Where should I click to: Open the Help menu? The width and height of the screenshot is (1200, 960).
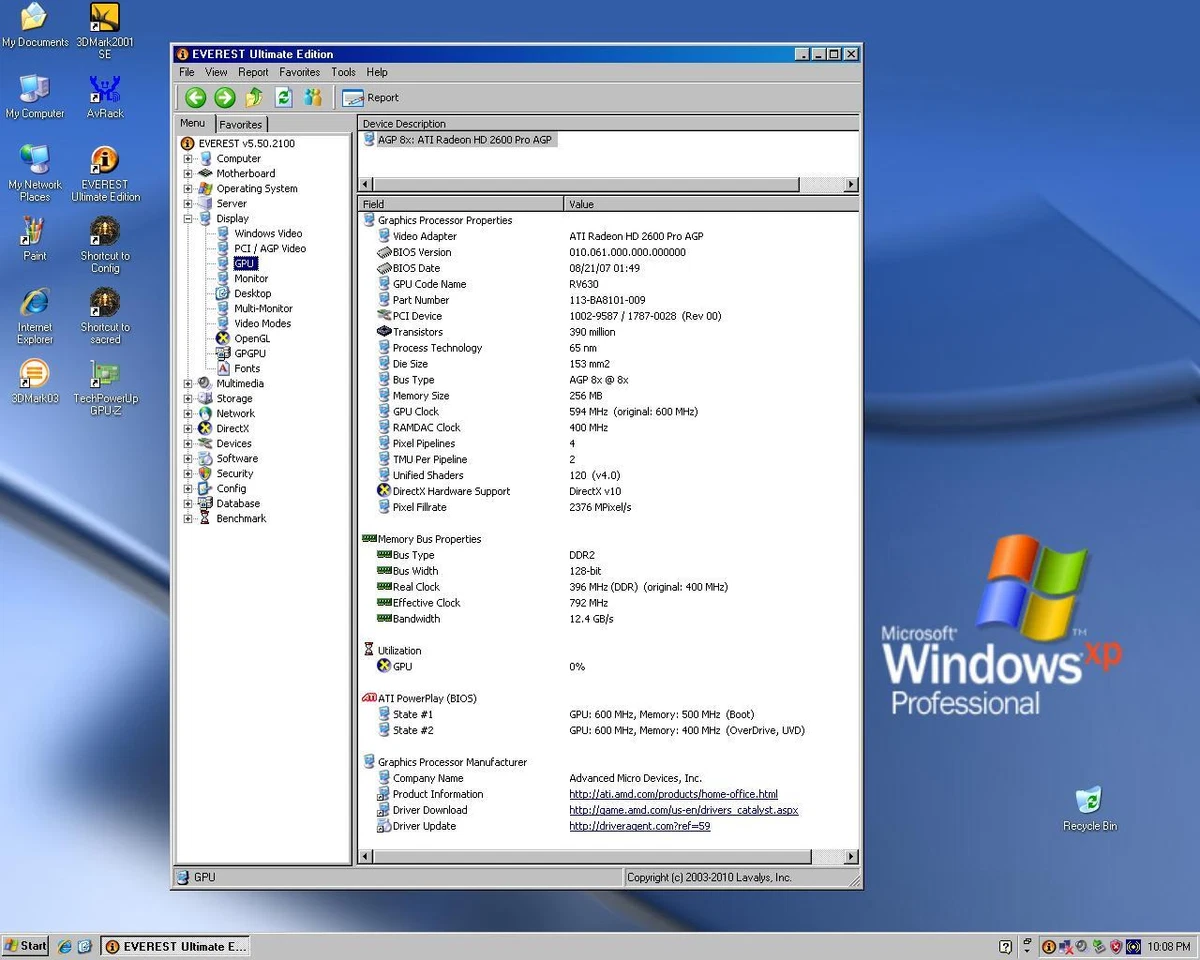point(377,72)
